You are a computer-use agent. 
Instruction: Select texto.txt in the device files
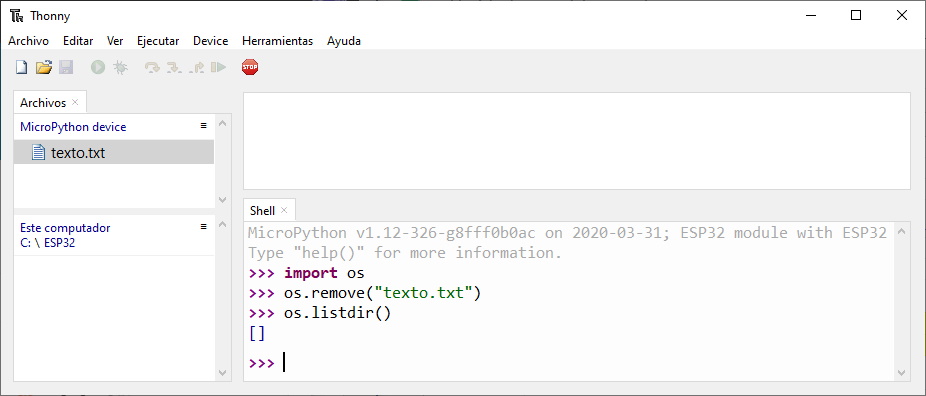pyautogui.click(x=114, y=153)
